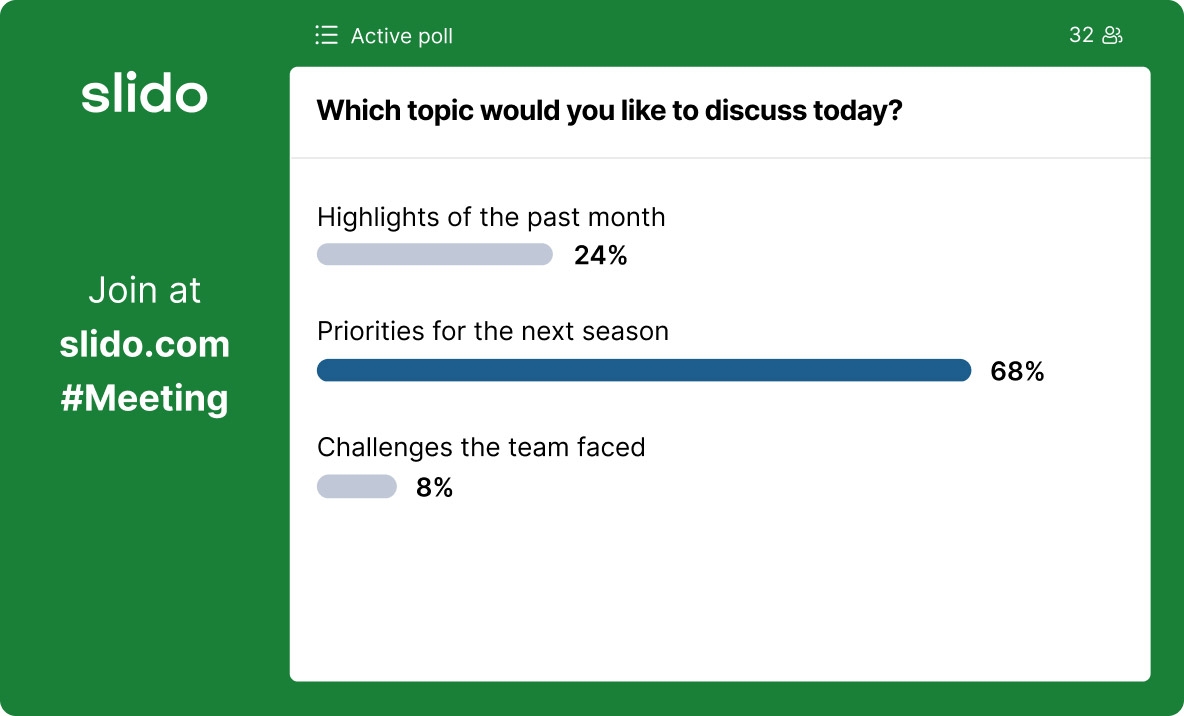Click the slido.com join link

tap(145, 345)
